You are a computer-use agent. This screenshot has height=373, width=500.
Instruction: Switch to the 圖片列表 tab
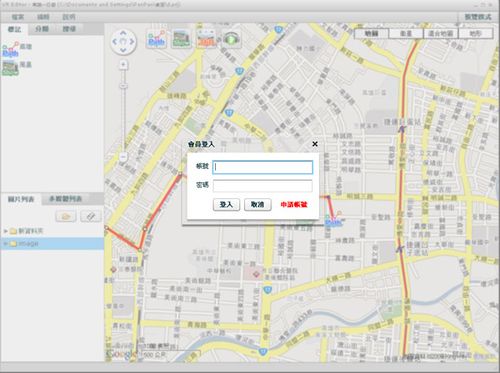point(21,199)
